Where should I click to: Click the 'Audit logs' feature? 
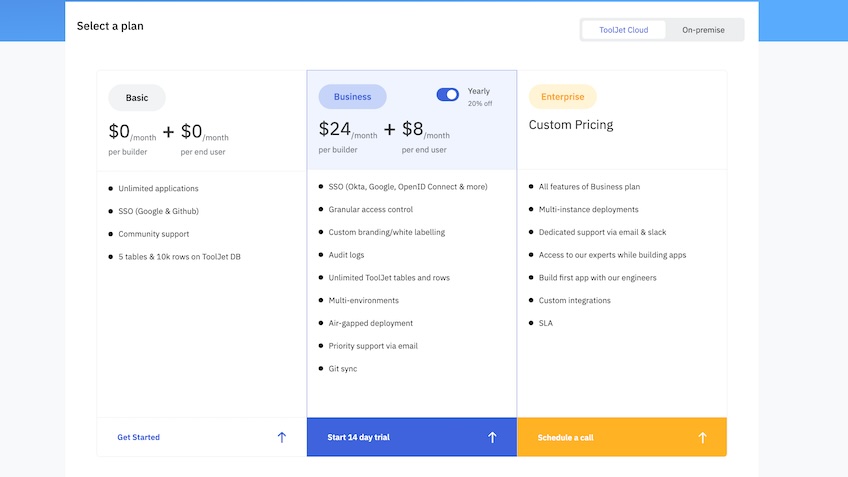click(x=346, y=255)
